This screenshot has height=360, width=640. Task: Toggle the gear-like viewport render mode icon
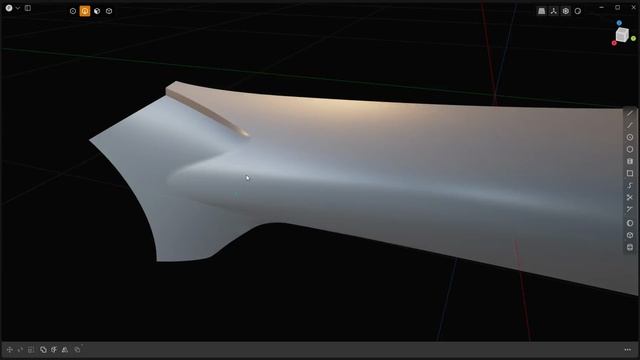pos(566,11)
